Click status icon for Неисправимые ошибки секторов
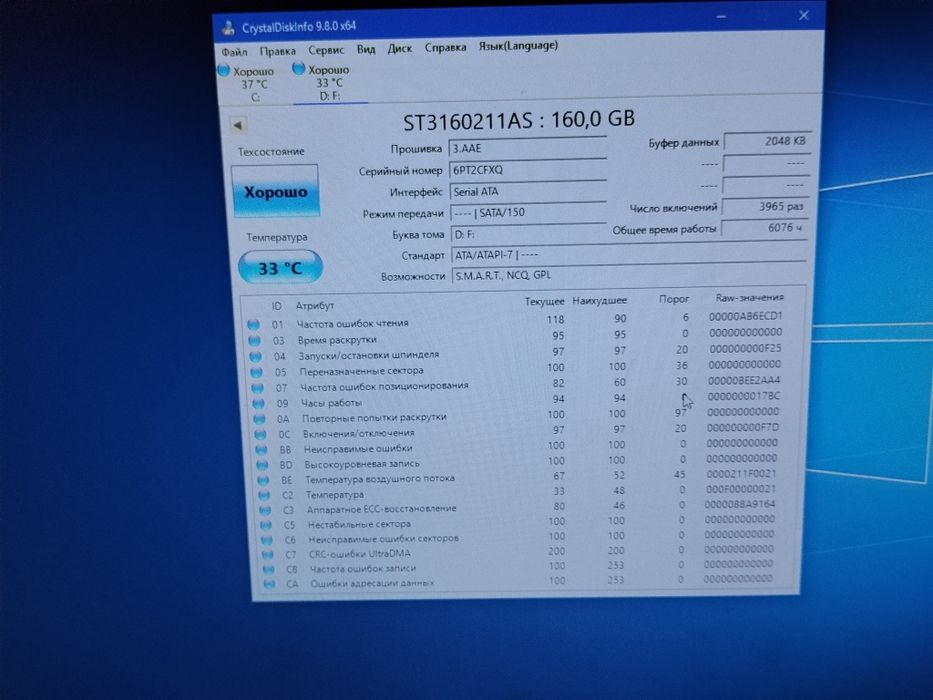This screenshot has width=933, height=700. 267,540
